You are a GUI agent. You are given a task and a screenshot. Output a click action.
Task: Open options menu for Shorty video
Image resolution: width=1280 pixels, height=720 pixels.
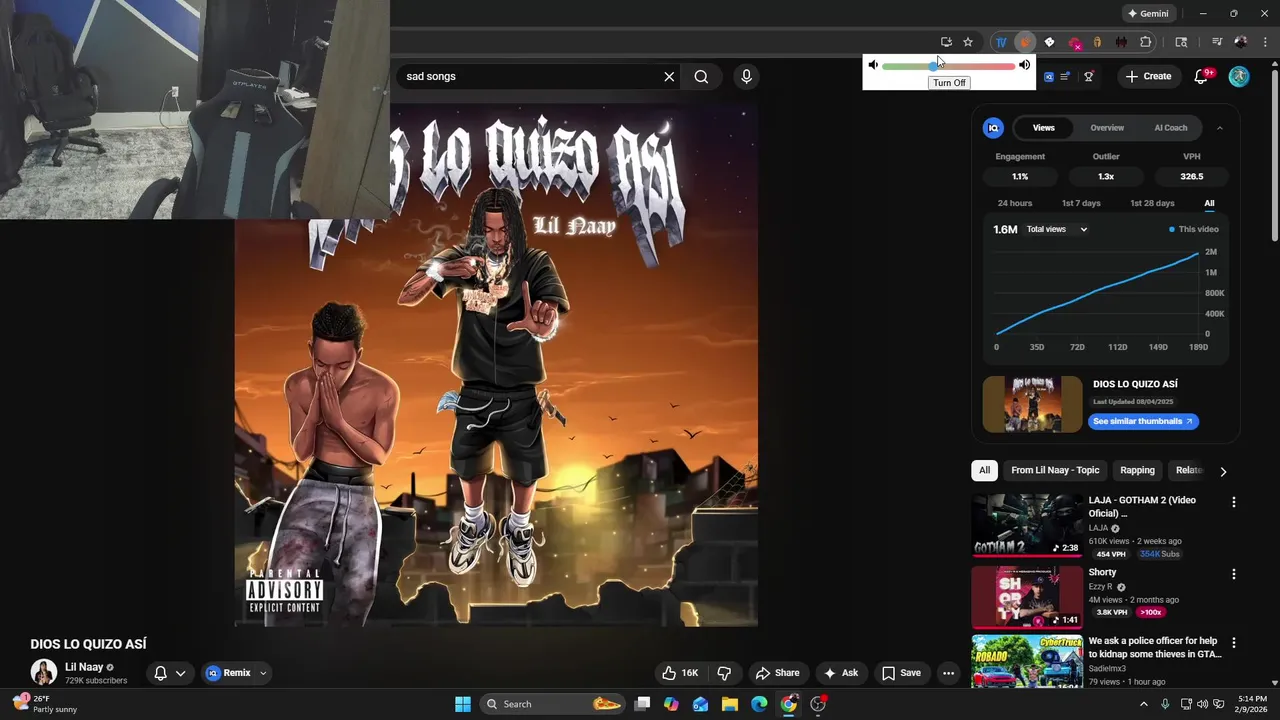(x=1233, y=574)
